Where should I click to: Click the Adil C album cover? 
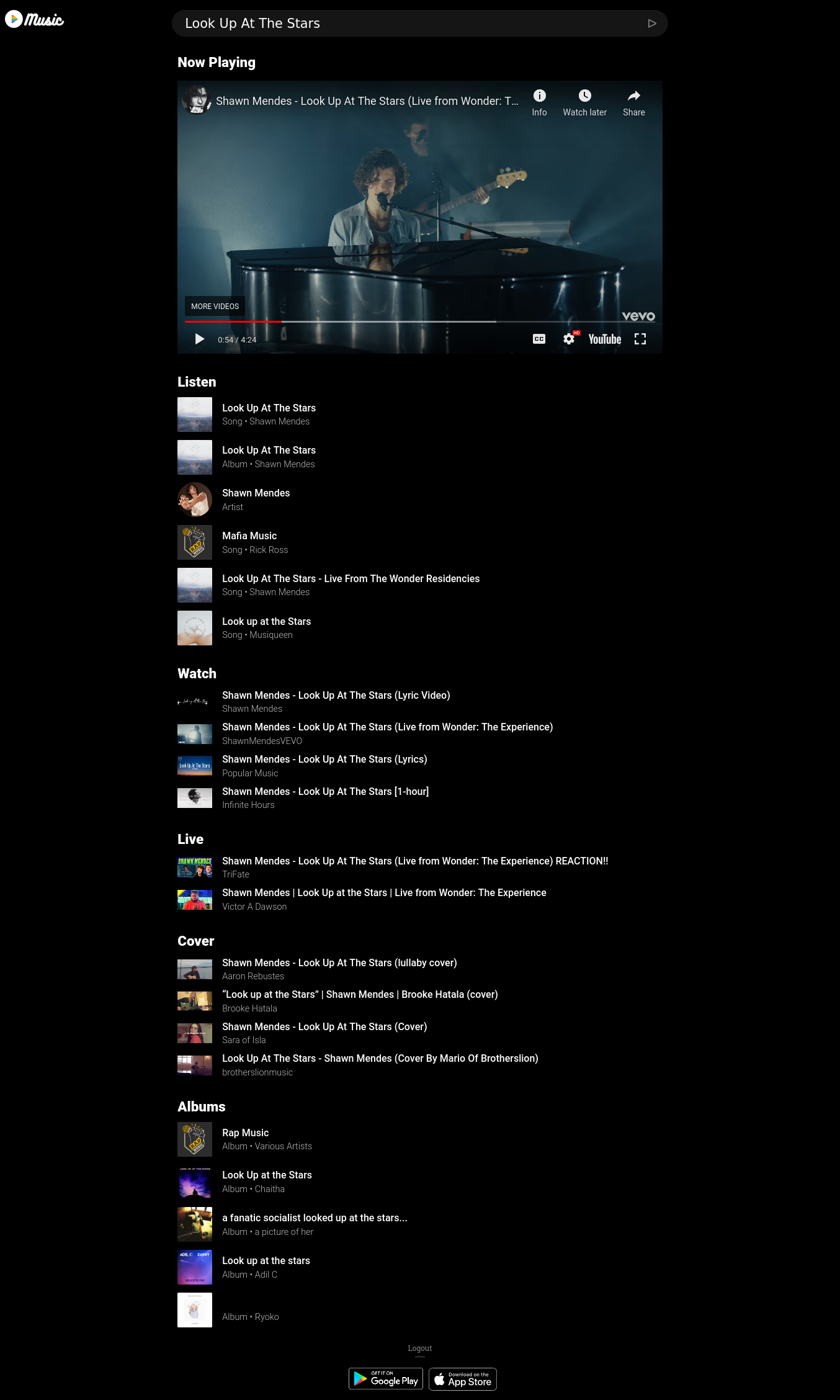(x=195, y=1267)
